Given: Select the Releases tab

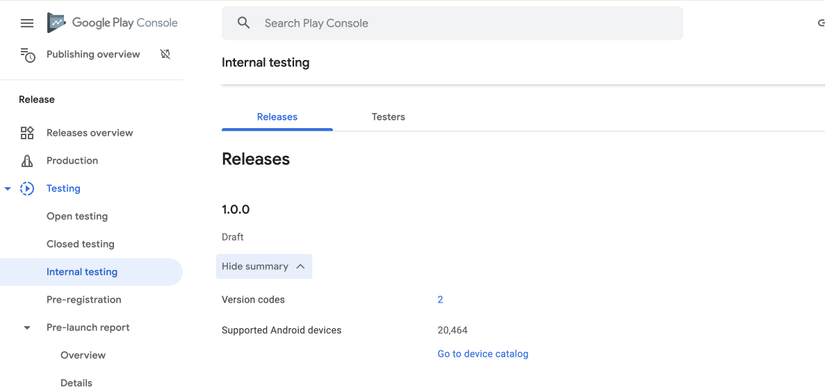Looking at the screenshot, I should click(x=277, y=117).
